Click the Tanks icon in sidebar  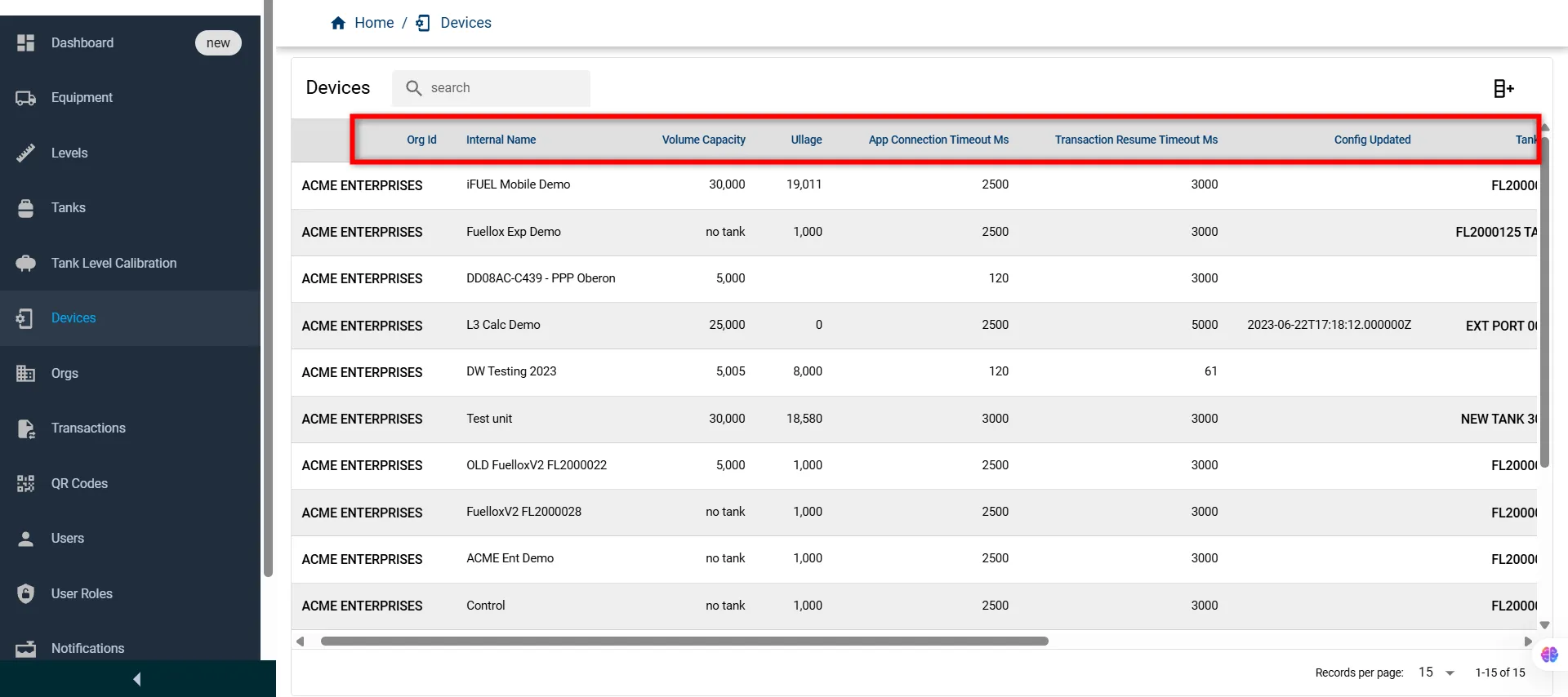tap(25, 208)
